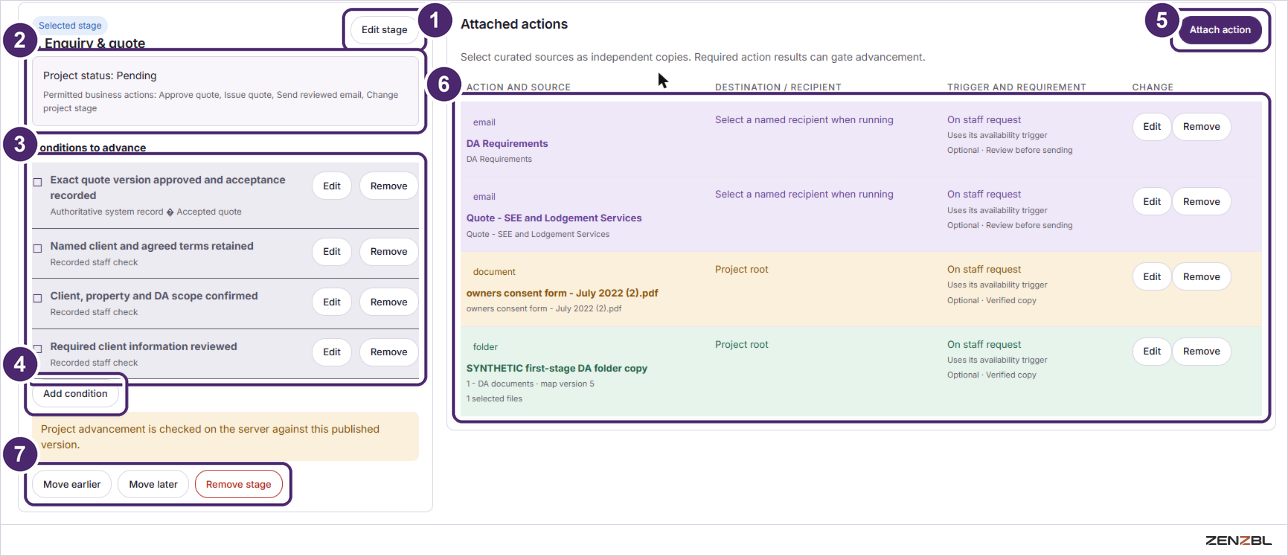Click '1 selected files' in folder row
The height and width of the screenshot is (556, 1288).
(494, 399)
